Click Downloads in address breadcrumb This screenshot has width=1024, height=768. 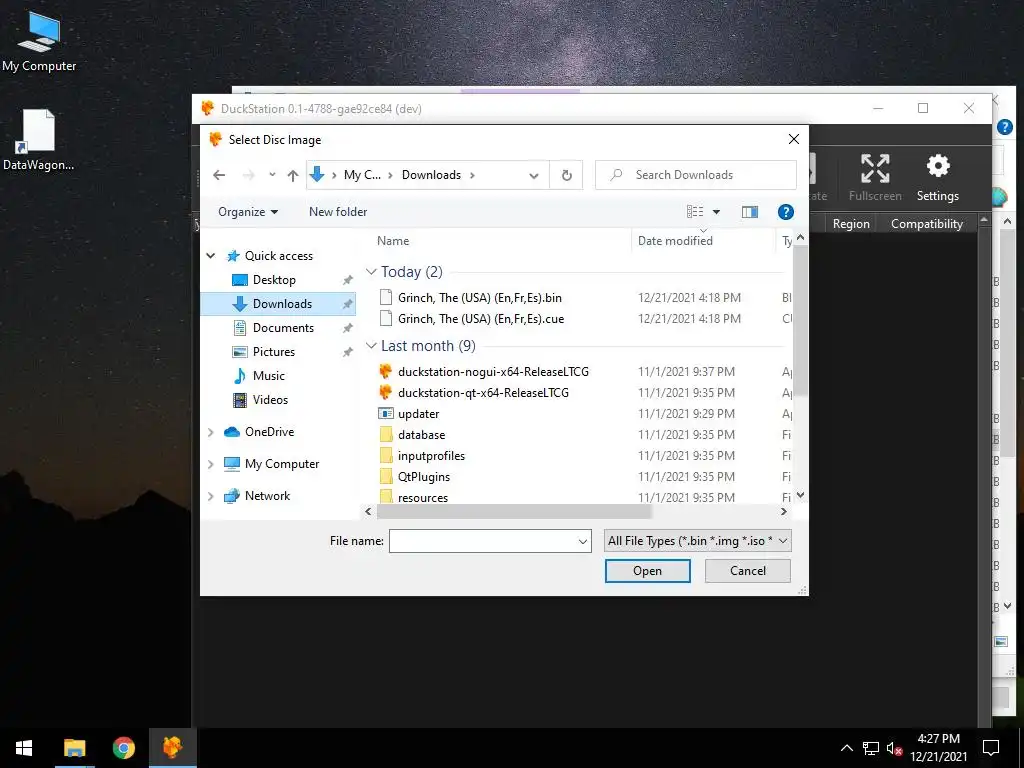tap(431, 175)
